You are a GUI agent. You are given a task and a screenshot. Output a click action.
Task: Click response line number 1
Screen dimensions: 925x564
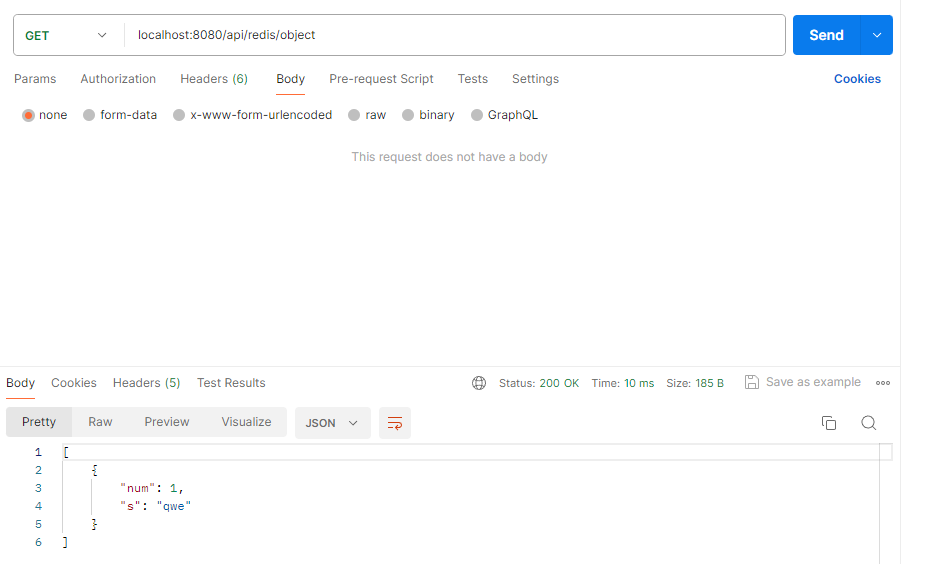pos(38,452)
